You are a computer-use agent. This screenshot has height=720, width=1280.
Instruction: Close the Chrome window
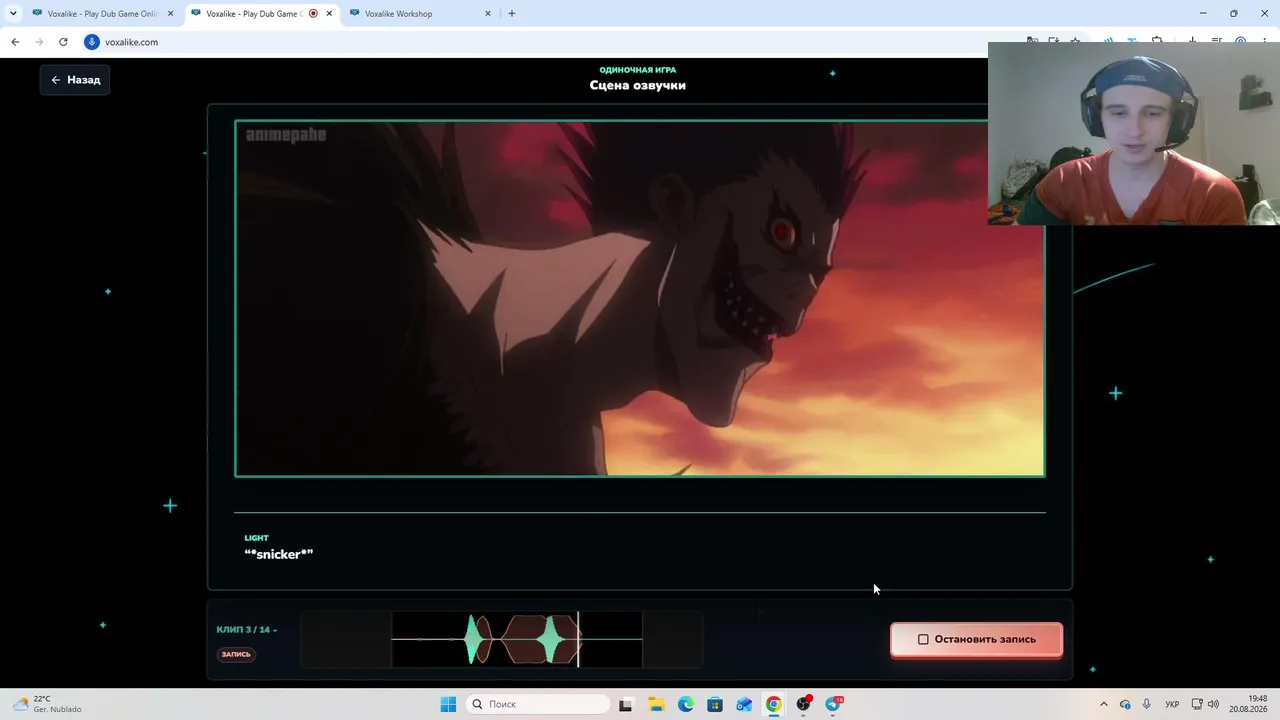pos(1263,14)
